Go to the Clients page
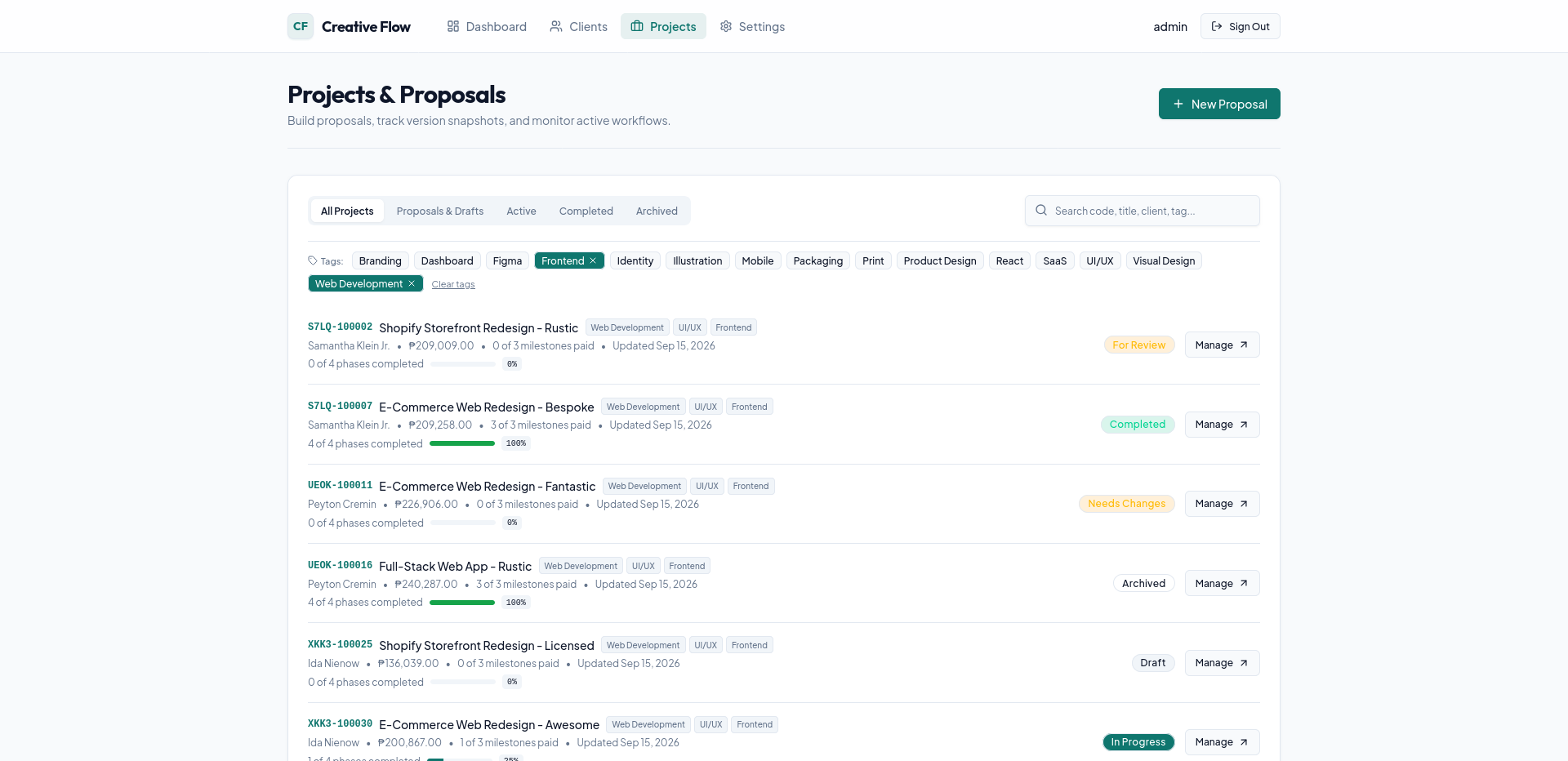 pos(578,26)
